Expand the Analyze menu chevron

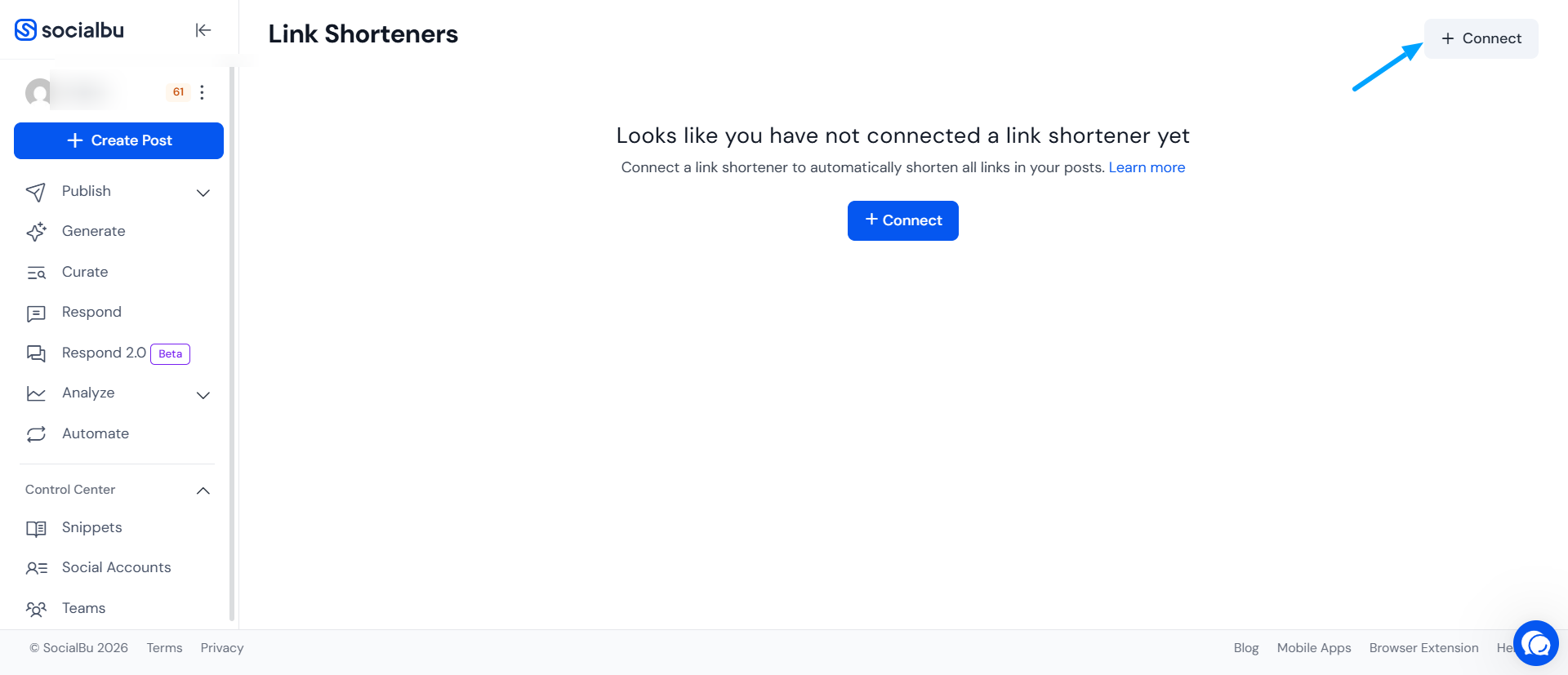tap(203, 395)
